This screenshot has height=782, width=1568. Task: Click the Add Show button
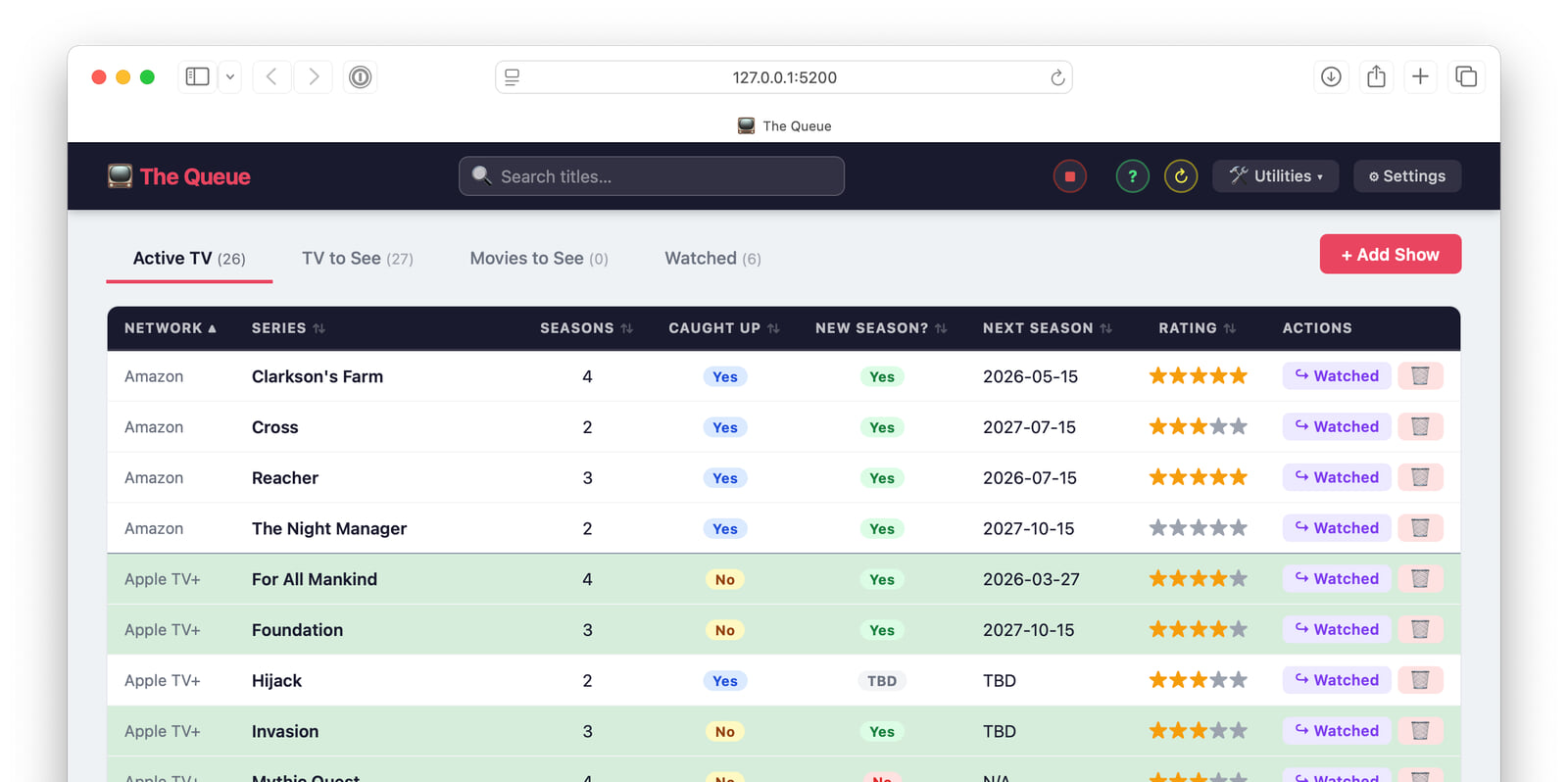1390,255
